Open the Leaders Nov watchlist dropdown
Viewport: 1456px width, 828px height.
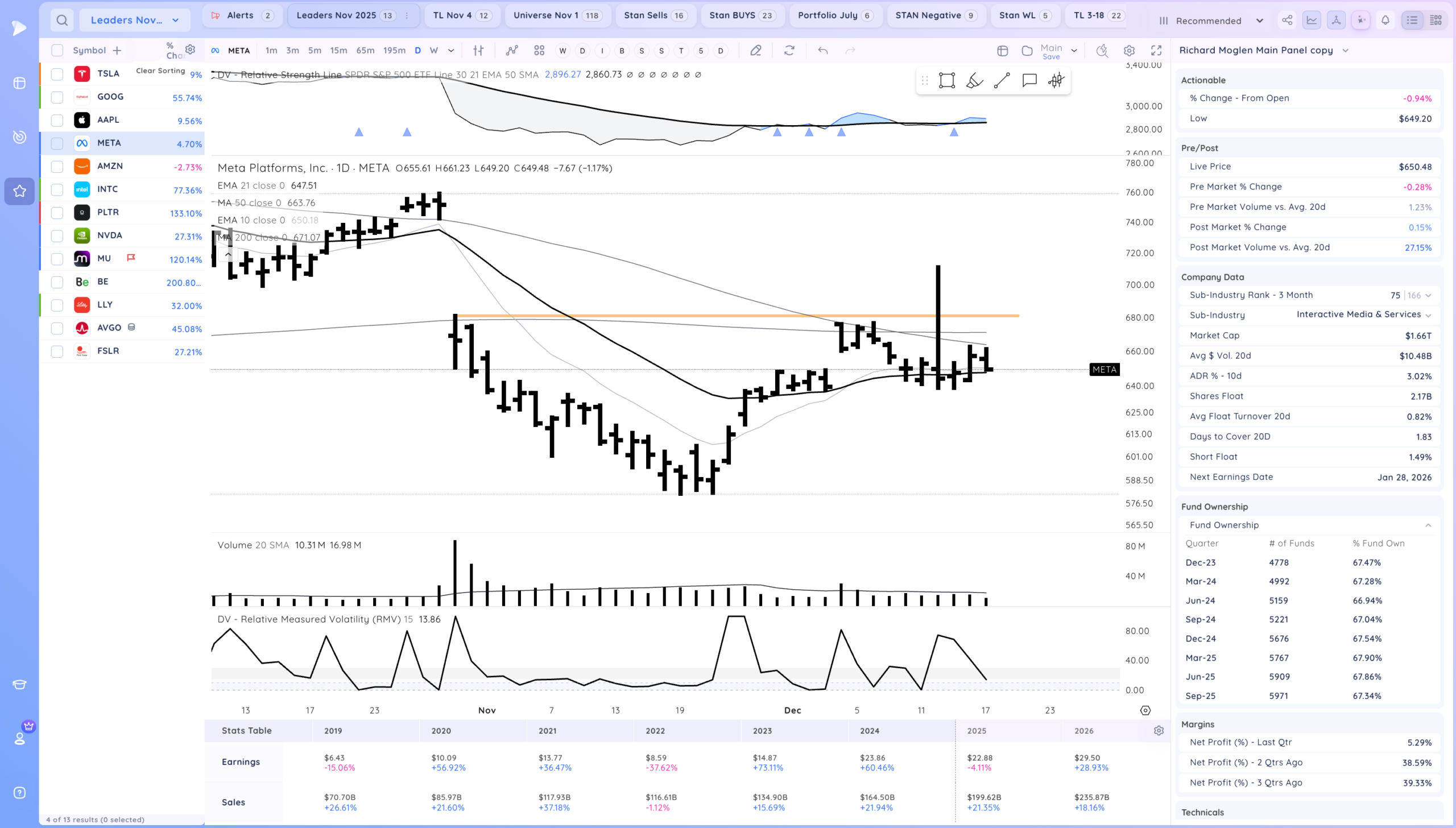coord(135,20)
